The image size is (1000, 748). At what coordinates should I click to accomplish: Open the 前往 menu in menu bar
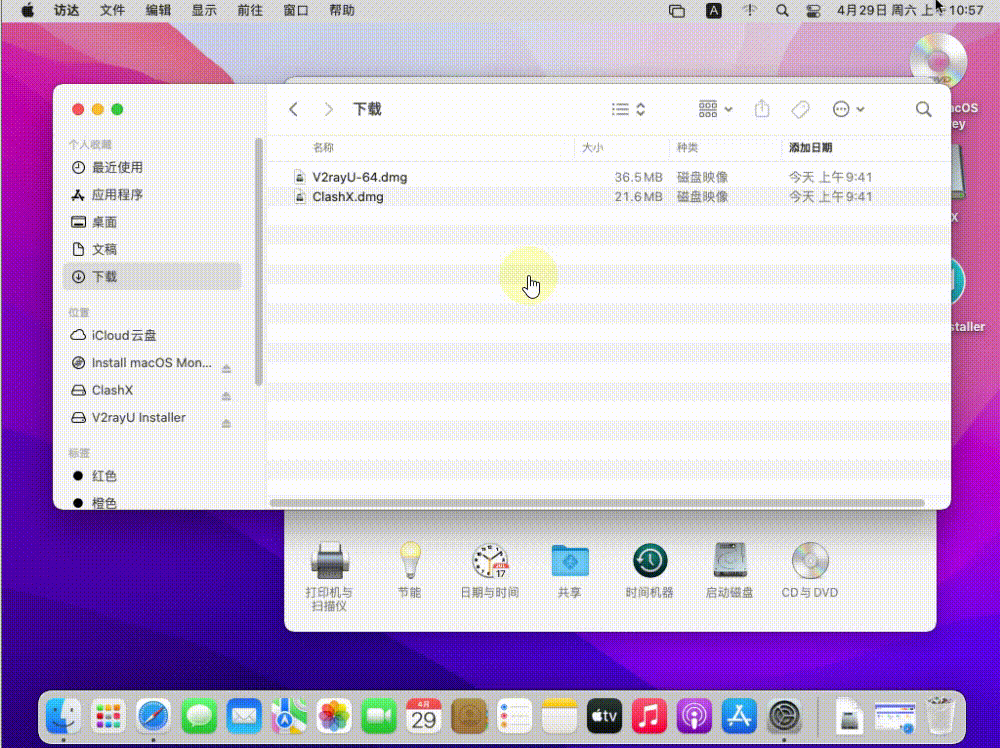[x=249, y=10]
